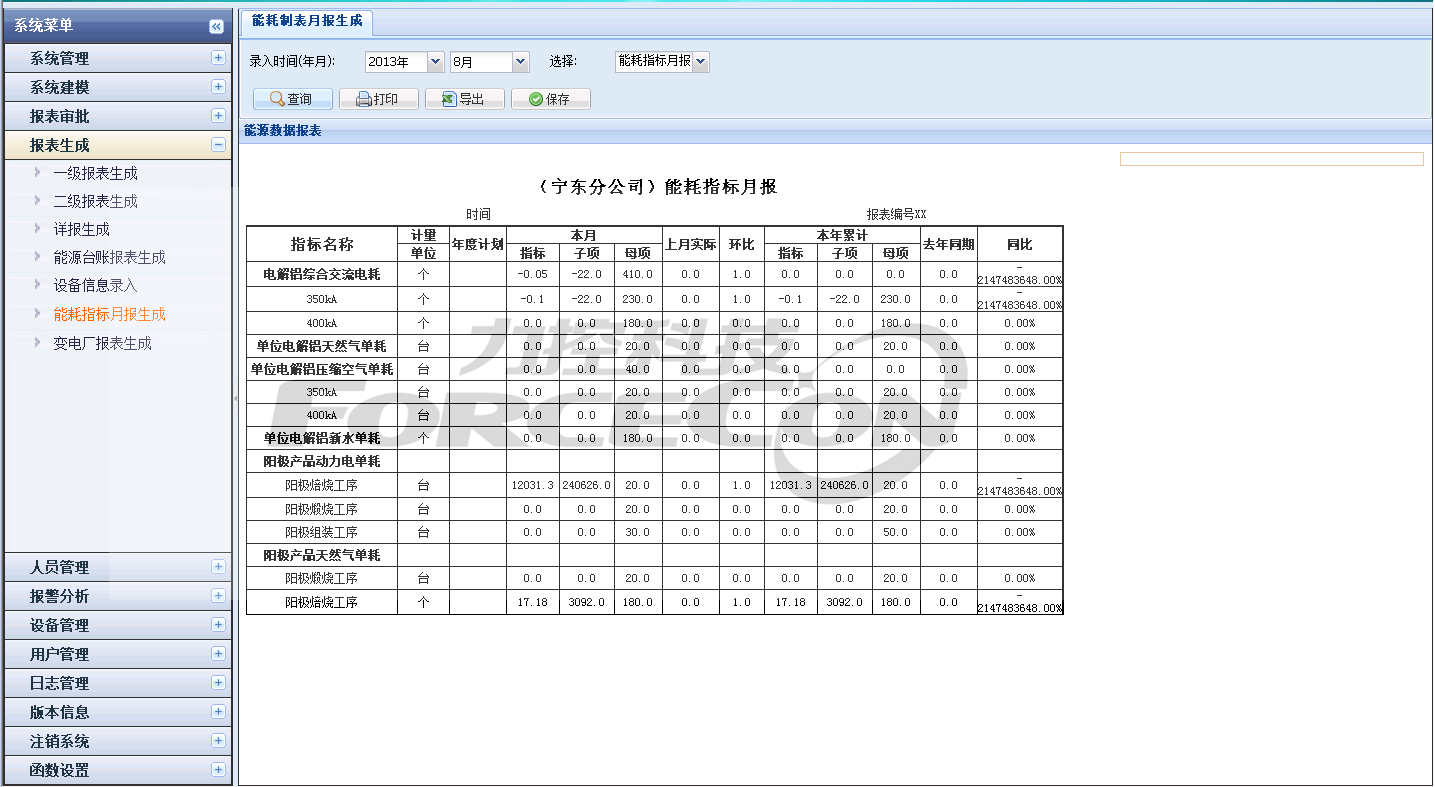Open 能源台账报表生成 menu item

click(x=109, y=257)
